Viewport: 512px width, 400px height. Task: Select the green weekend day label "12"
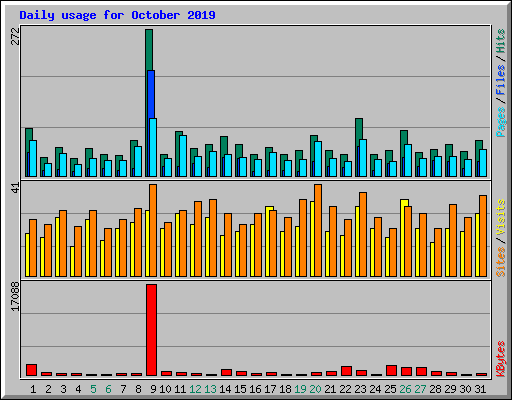pos(195,389)
